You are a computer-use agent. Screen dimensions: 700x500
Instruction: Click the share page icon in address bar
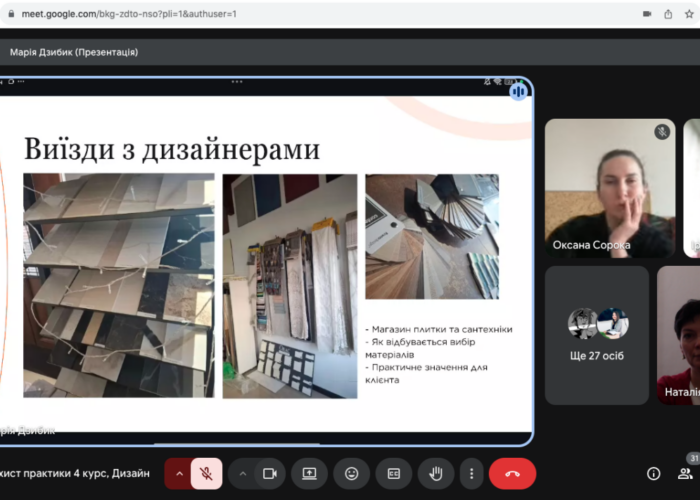667,14
